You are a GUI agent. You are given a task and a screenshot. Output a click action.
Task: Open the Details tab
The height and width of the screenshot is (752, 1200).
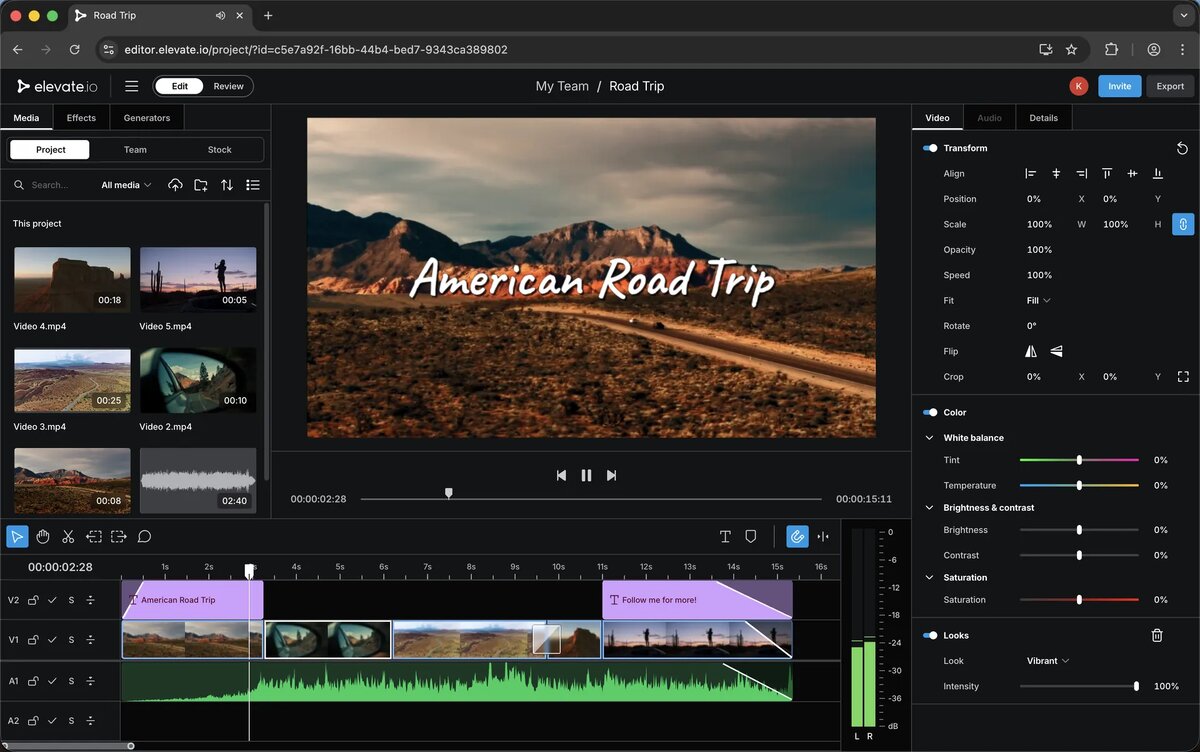pyautogui.click(x=1043, y=118)
